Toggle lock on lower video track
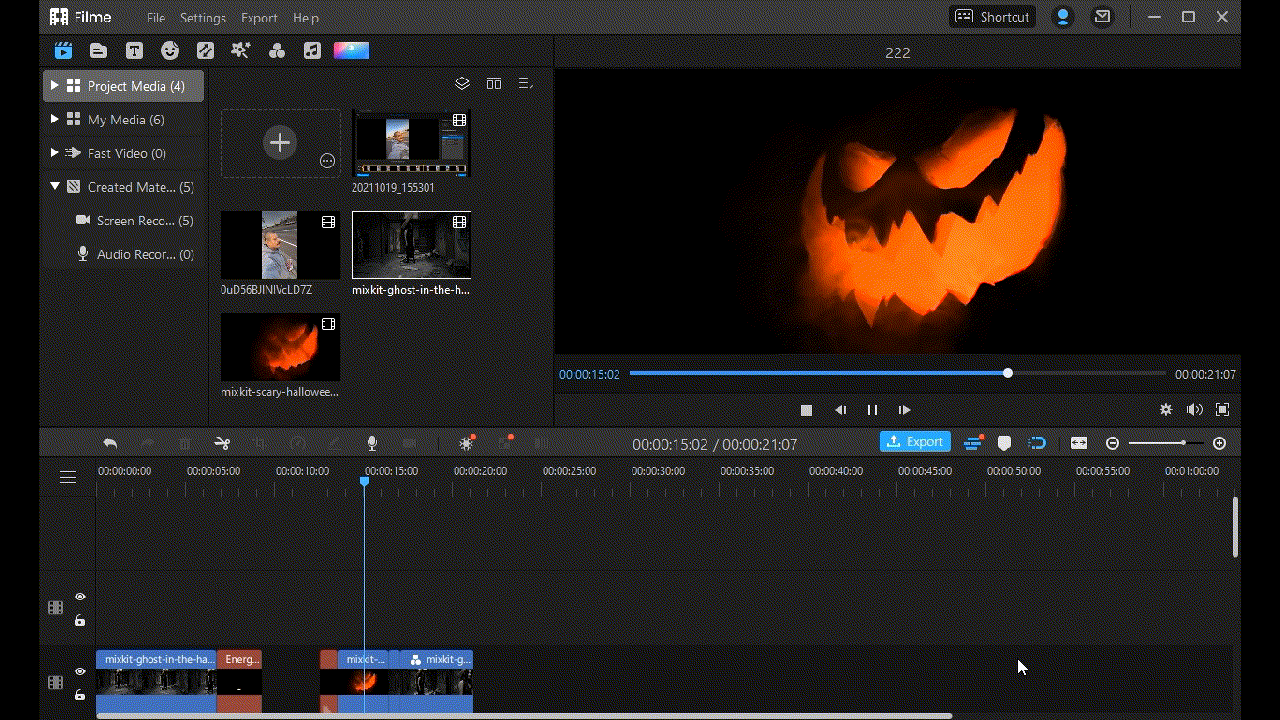Image resolution: width=1280 pixels, height=720 pixels. click(80, 695)
